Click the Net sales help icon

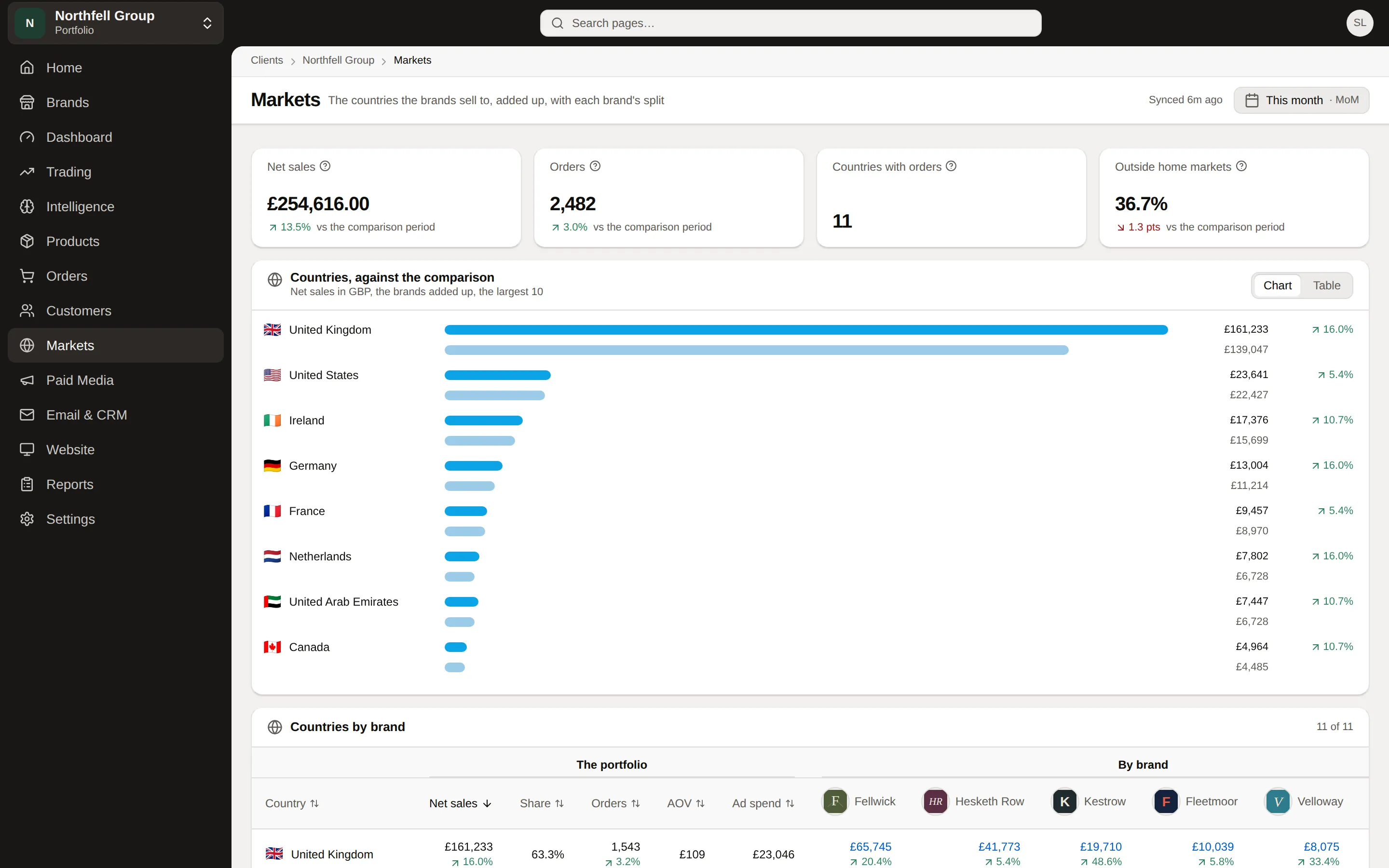pyautogui.click(x=325, y=166)
